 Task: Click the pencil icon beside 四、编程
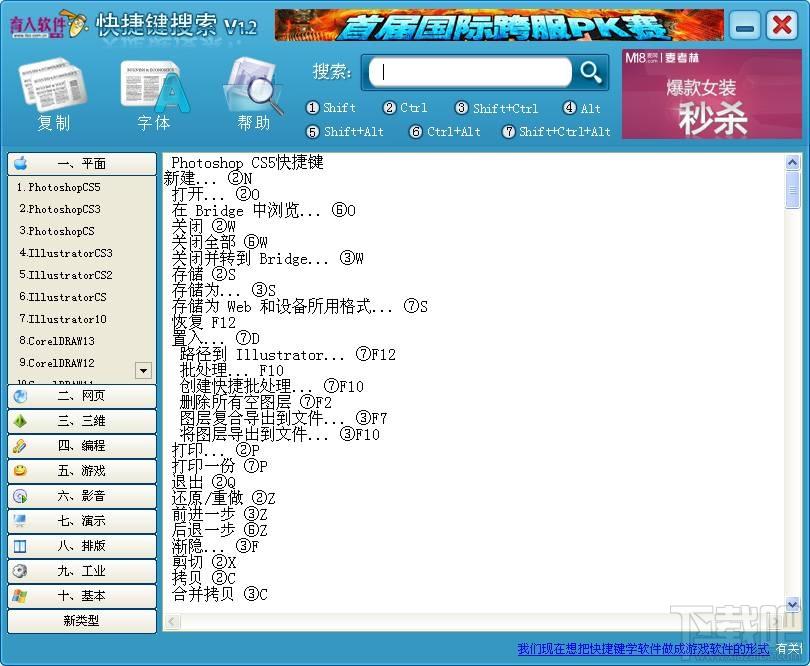point(20,446)
